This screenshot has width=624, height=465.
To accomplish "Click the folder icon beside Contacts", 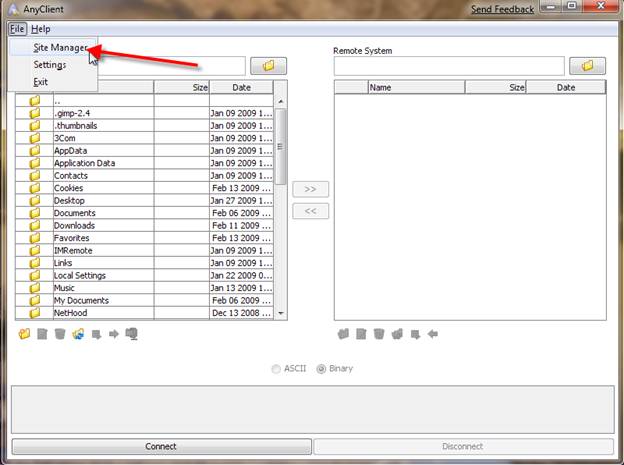I will point(35,176).
